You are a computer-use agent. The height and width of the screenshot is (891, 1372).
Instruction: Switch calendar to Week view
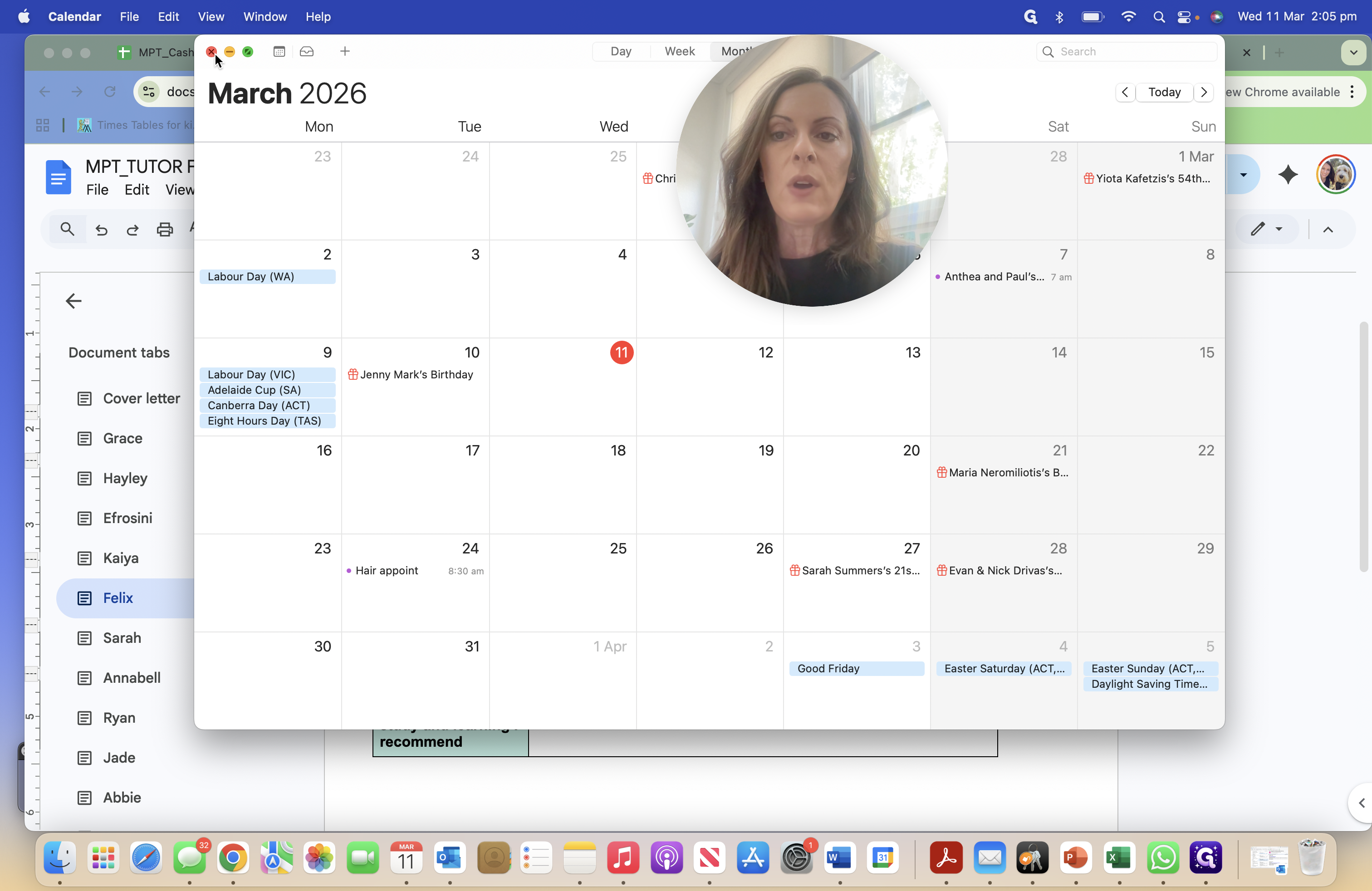tap(680, 51)
